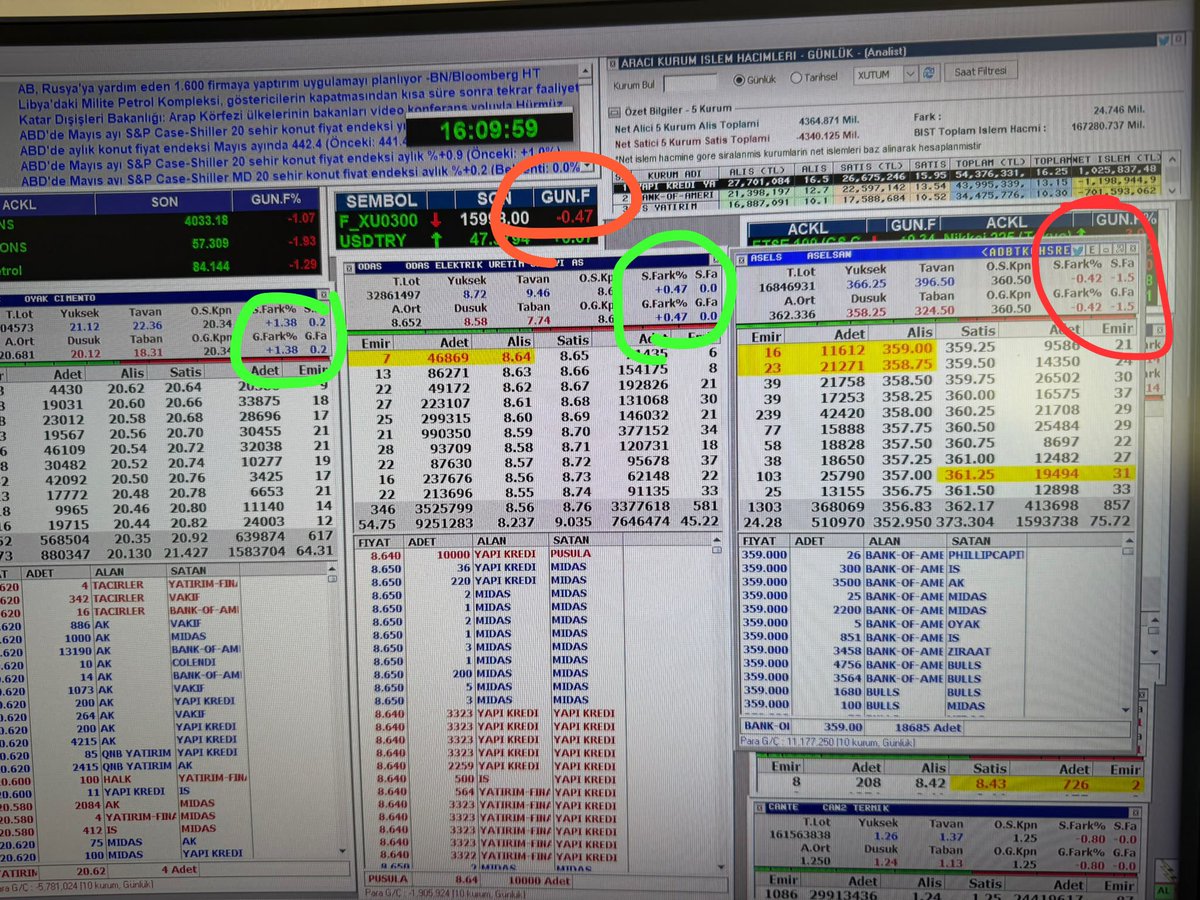The width and height of the screenshot is (1200, 900).
Task: Click ASELS bid price 358.75
Action: [x=907, y=366]
